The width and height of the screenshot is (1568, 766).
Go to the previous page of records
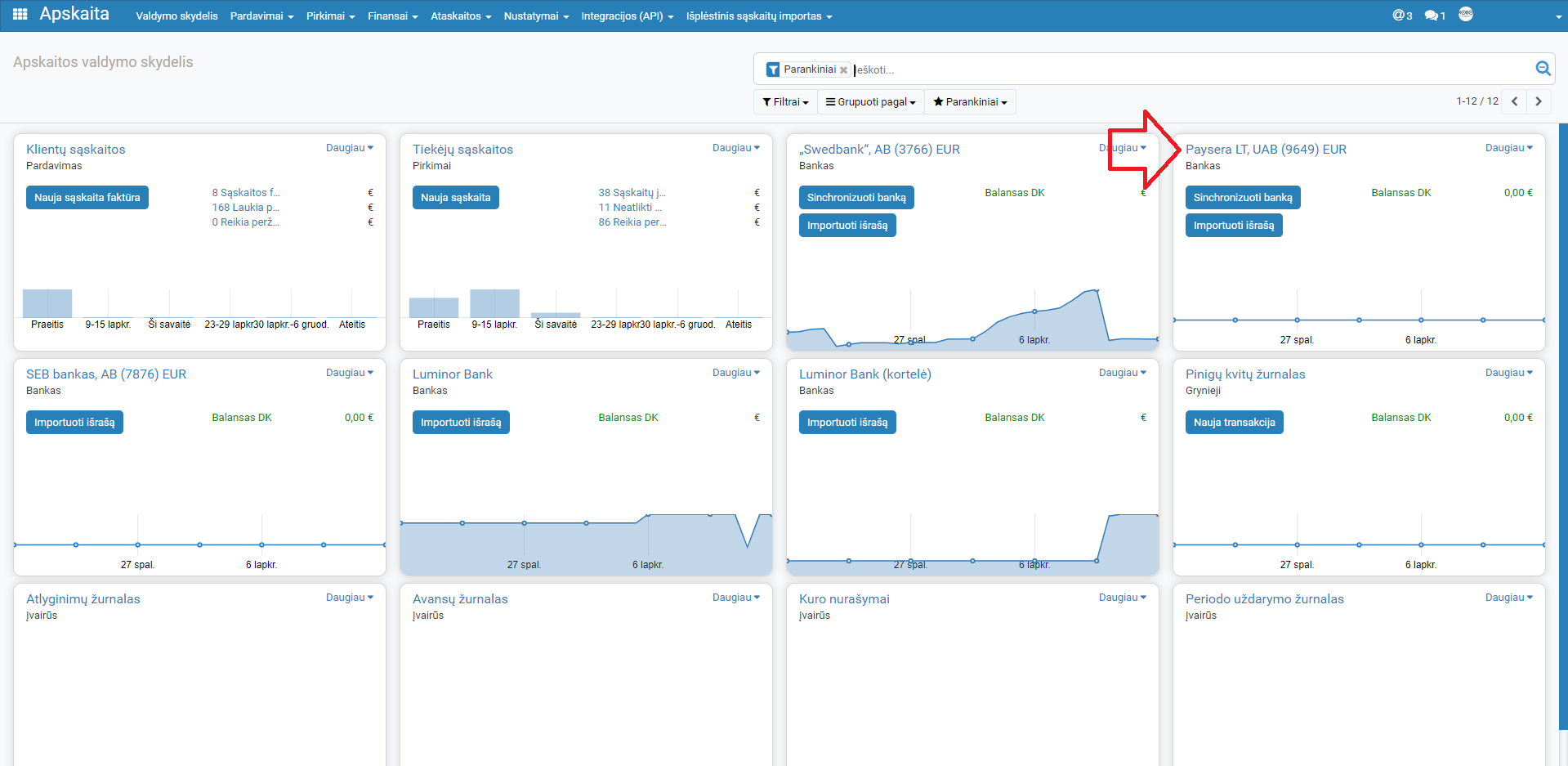(x=1515, y=101)
